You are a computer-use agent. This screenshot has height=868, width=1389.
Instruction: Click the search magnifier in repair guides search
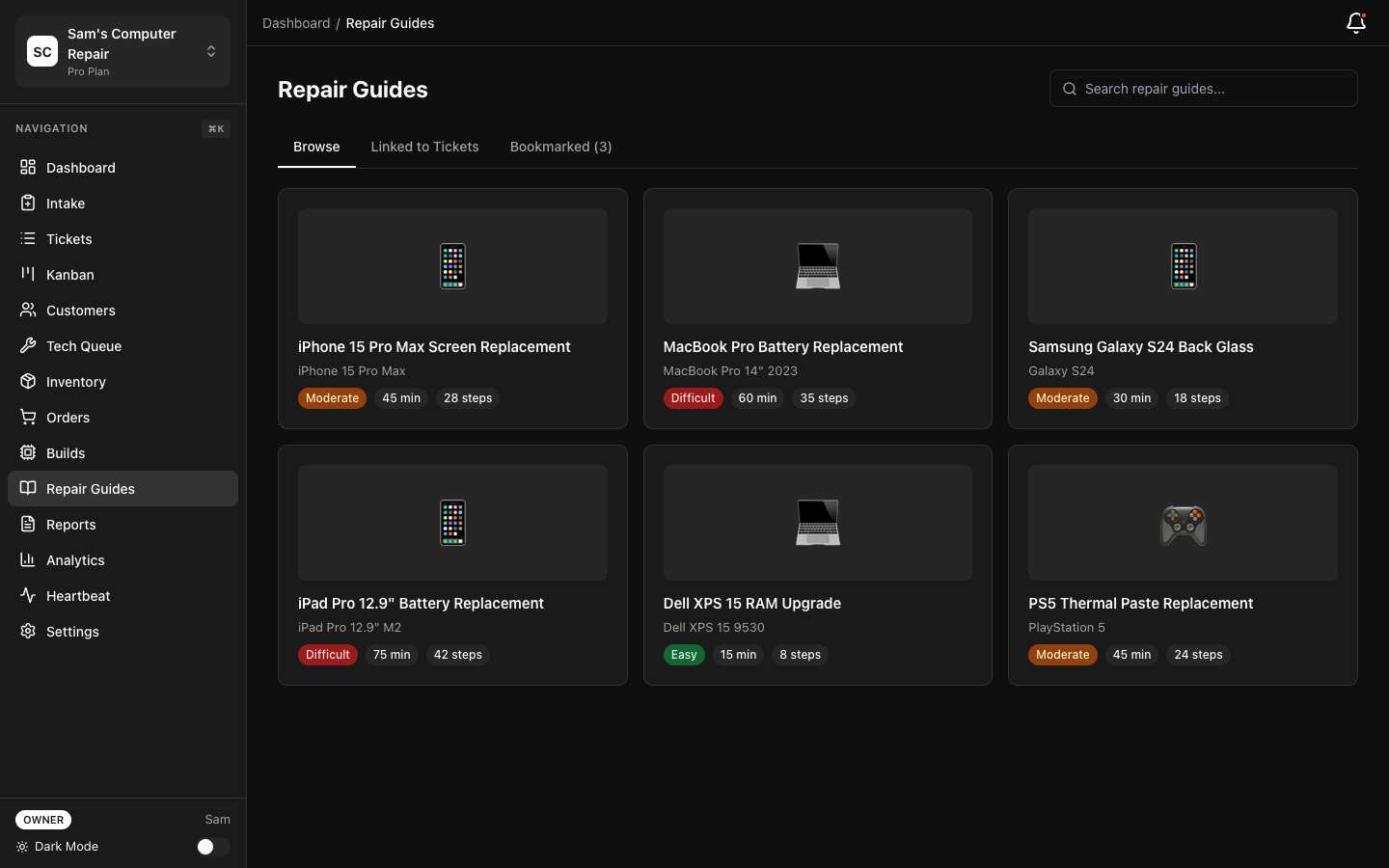(1070, 89)
